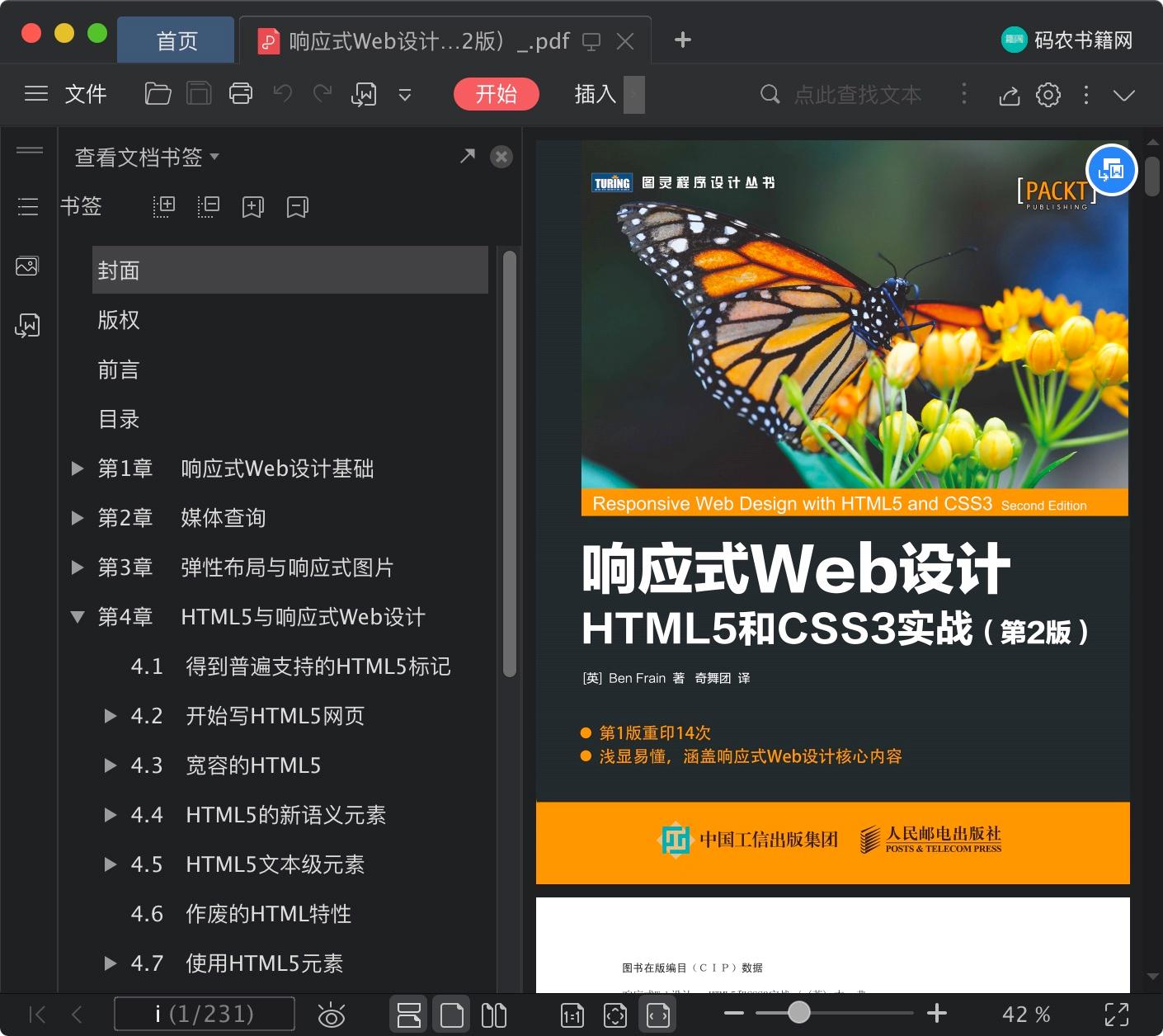Viewport: 1163px width, 1036px height.
Task: Expand 第2章 媒体查询
Action: 78,518
